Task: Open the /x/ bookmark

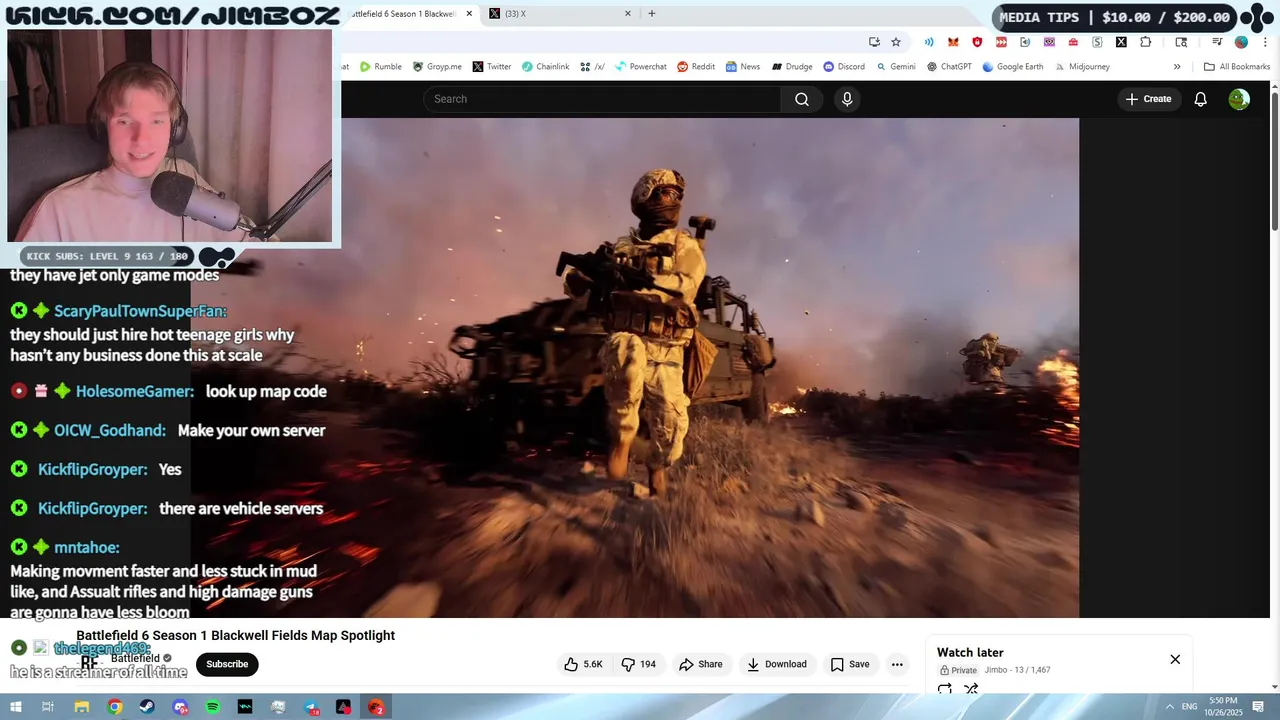Action: click(x=592, y=67)
